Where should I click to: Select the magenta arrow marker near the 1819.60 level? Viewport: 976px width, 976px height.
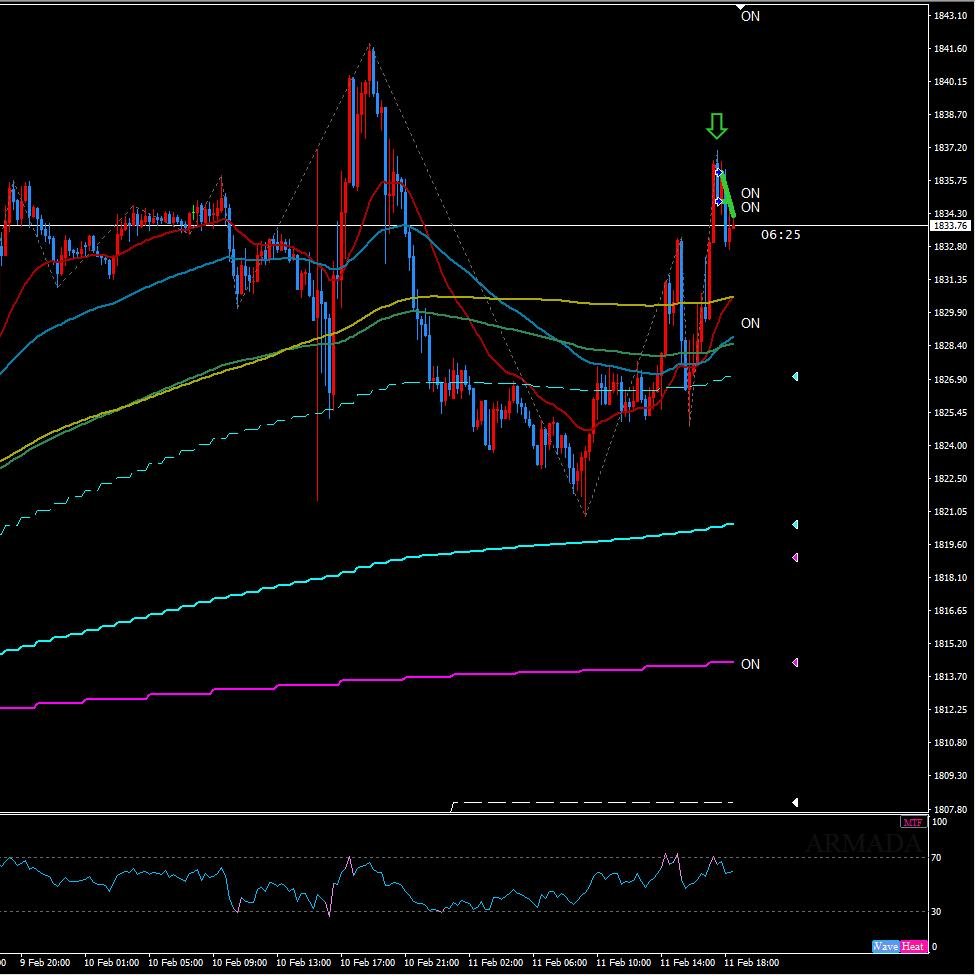coord(795,558)
